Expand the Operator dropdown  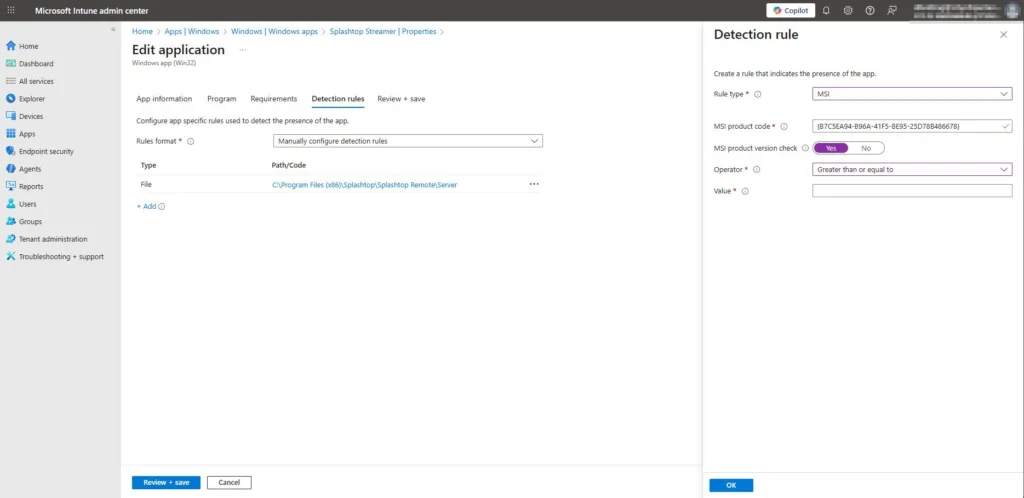pyautogui.click(x=912, y=170)
